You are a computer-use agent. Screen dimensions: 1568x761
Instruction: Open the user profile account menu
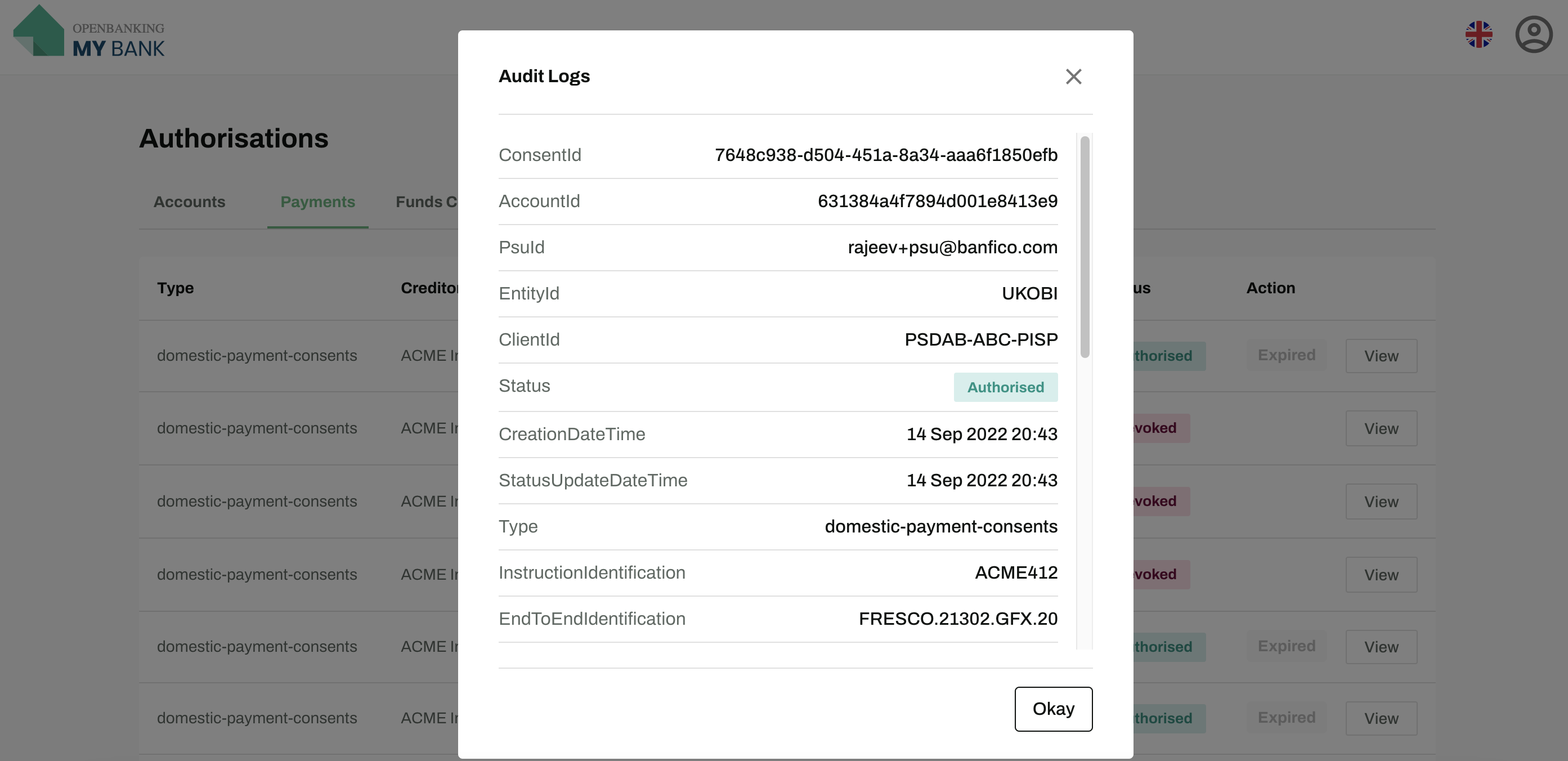(1533, 35)
